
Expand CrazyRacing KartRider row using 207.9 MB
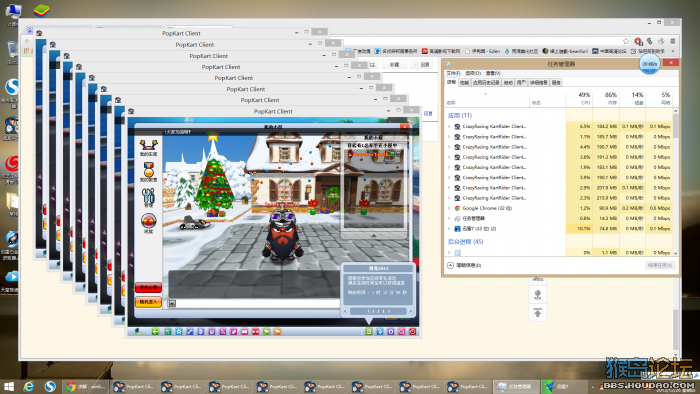pyautogui.click(x=449, y=188)
